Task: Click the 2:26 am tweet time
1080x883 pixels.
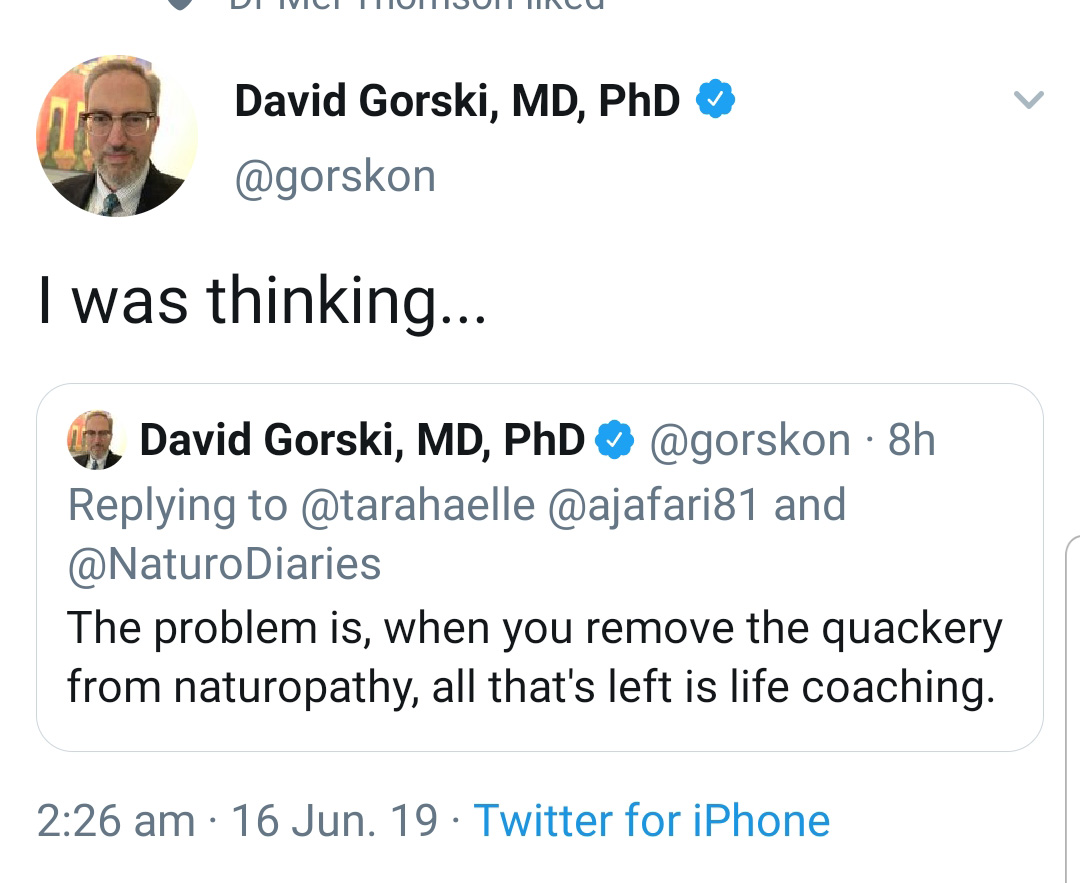Action: tap(116, 821)
